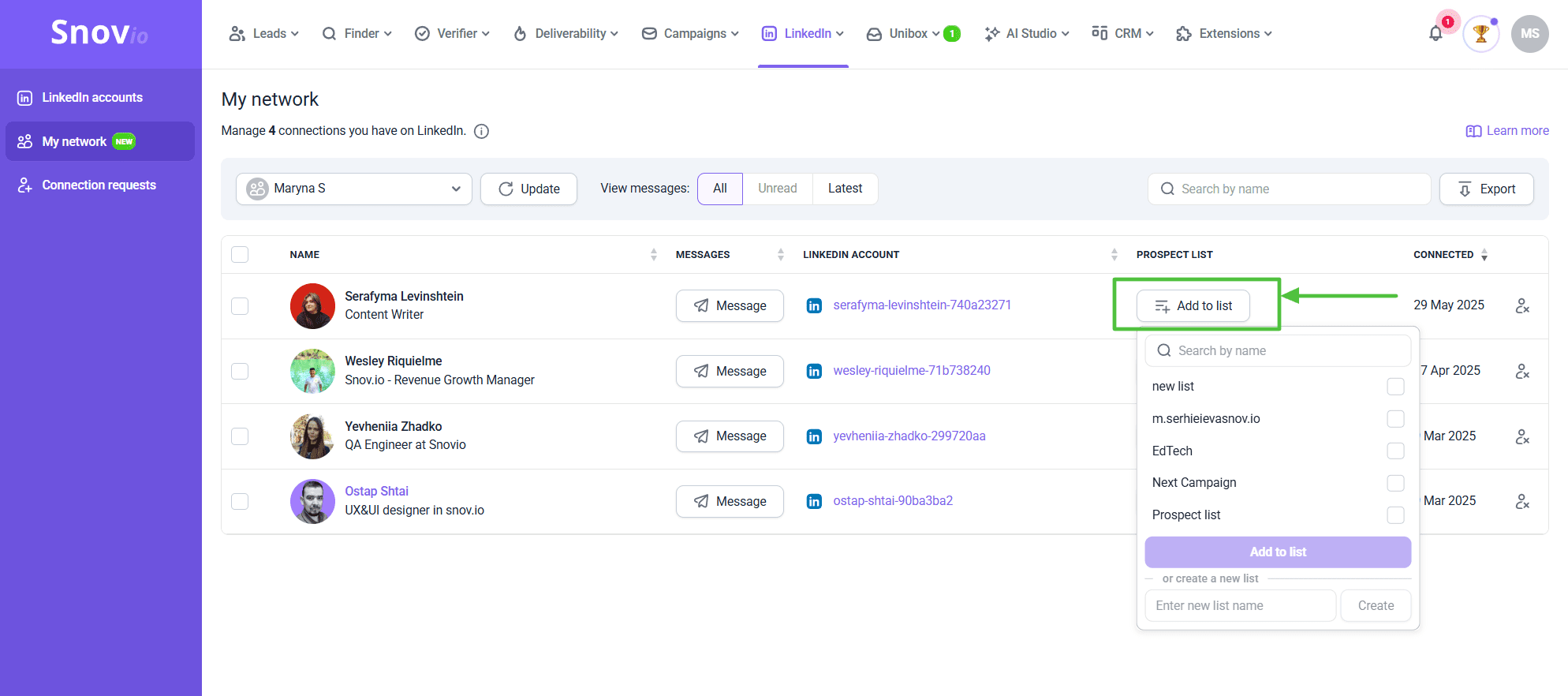Check the EdTech list checkbox
The image size is (1568, 696).
click(1395, 451)
